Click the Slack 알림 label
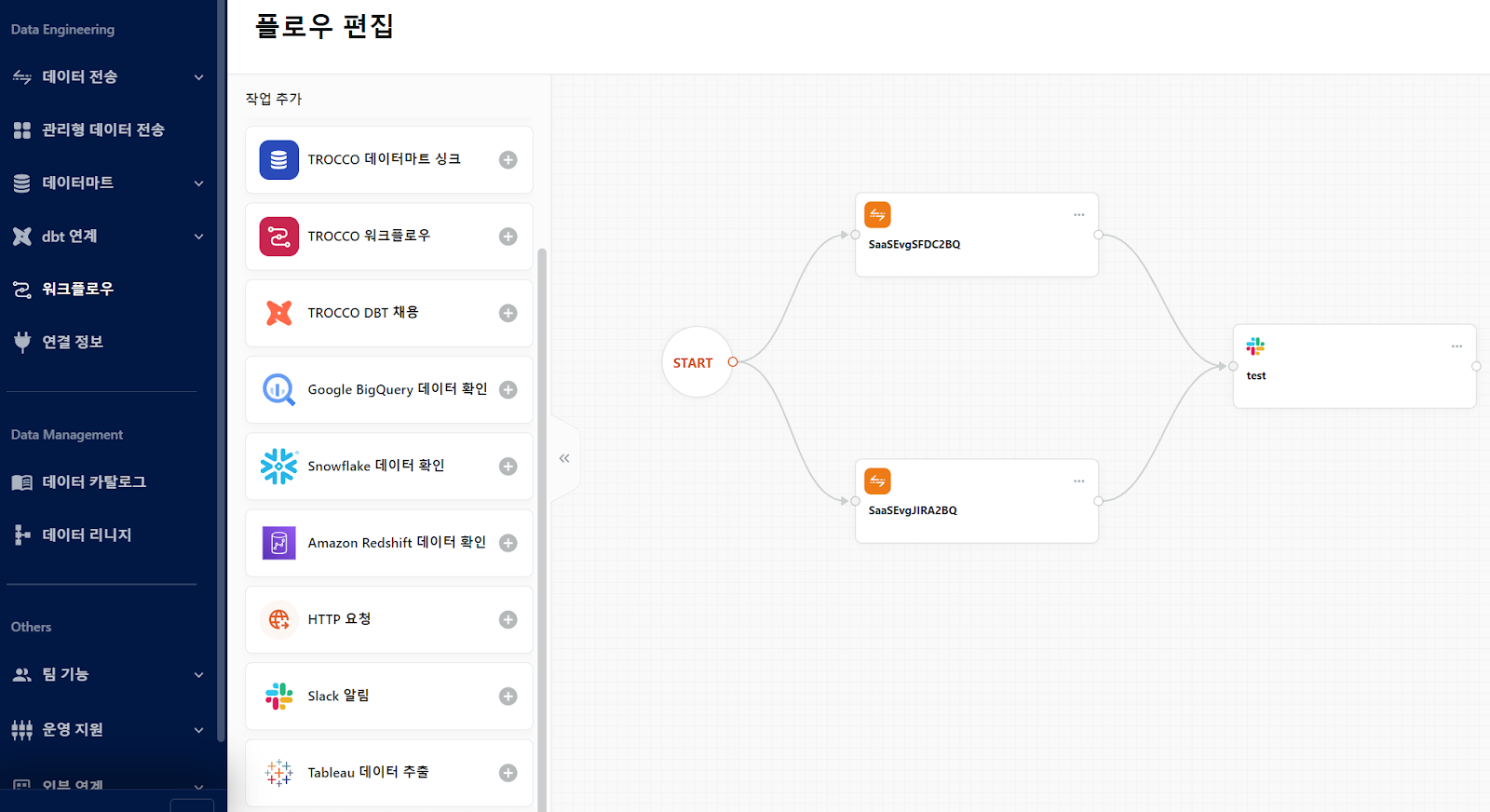Image resolution: width=1490 pixels, height=812 pixels. 338,697
